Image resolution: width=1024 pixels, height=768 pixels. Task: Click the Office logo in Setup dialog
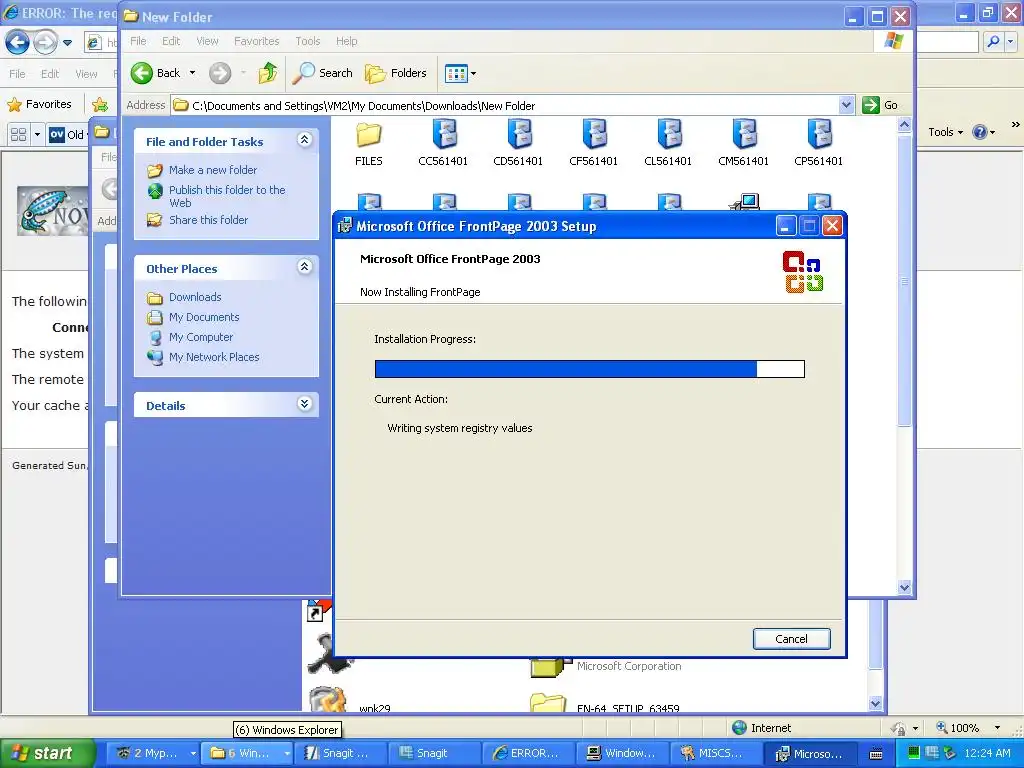803,272
